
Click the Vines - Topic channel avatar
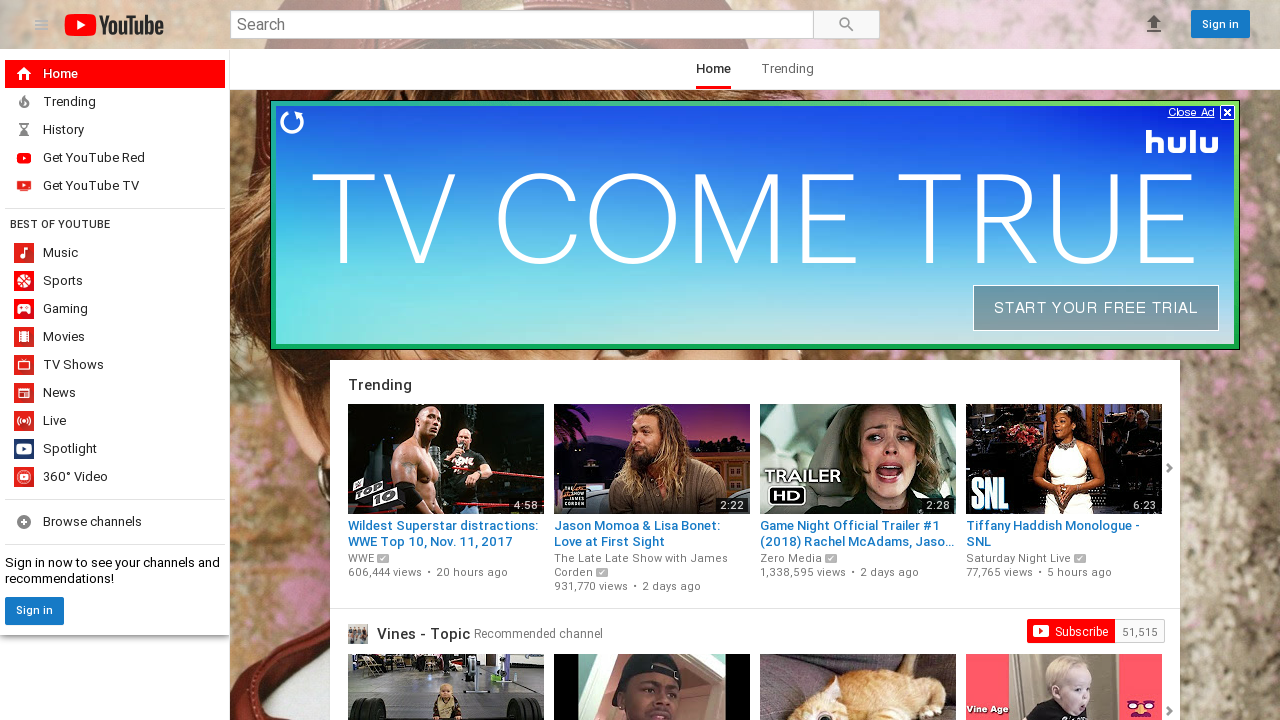click(x=358, y=633)
